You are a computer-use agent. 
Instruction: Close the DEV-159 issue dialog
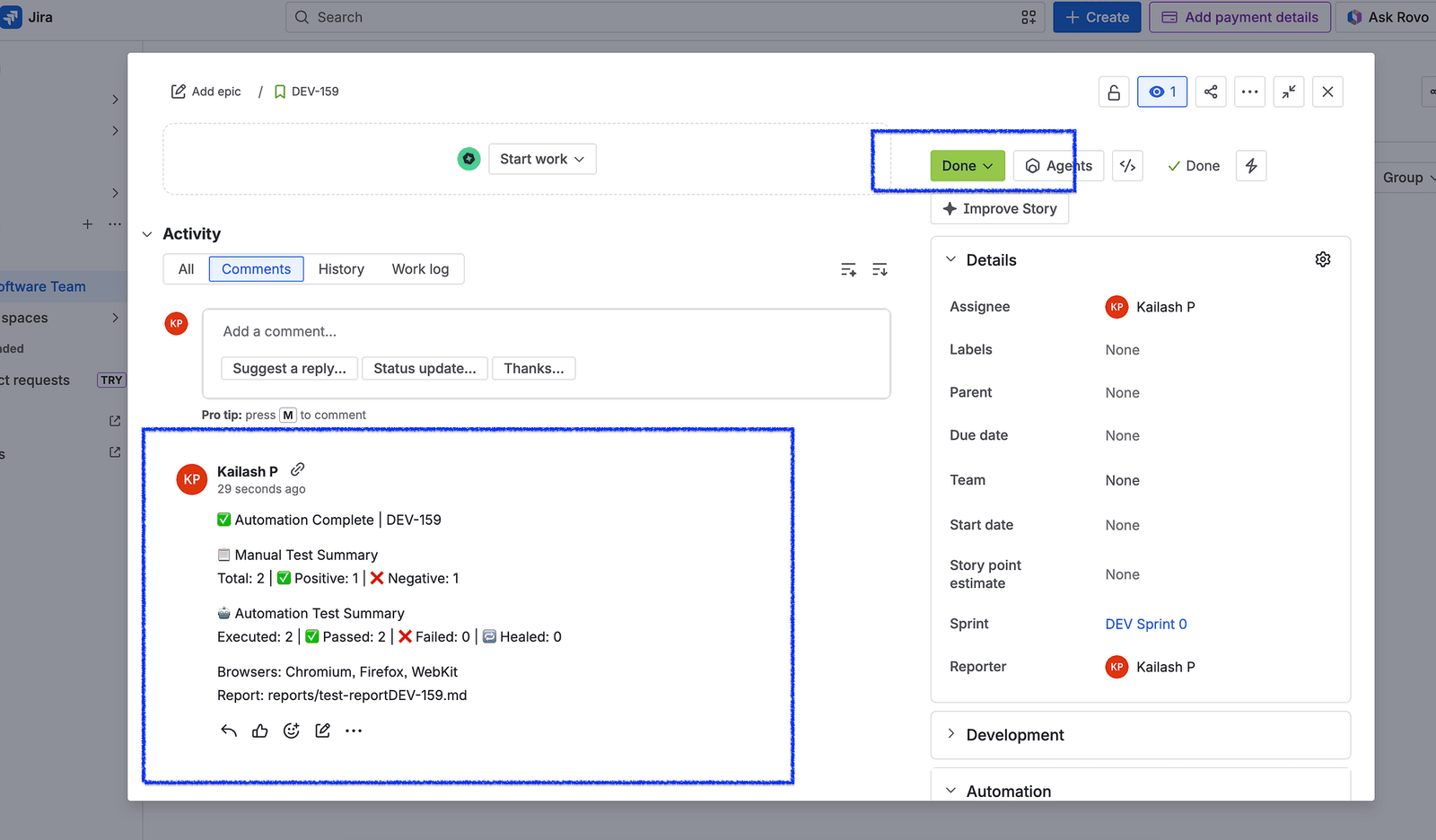(1327, 92)
